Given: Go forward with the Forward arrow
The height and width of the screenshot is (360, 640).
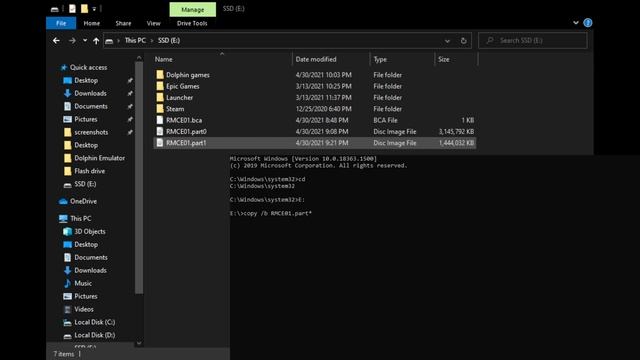Looking at the screenshot, I should tap(72, 40).
